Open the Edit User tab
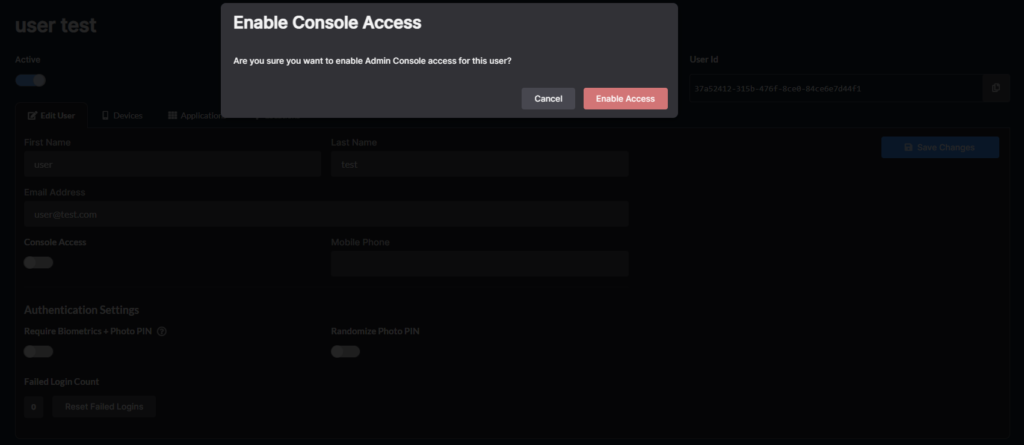The image size is (1024, 445). (52, 116)
